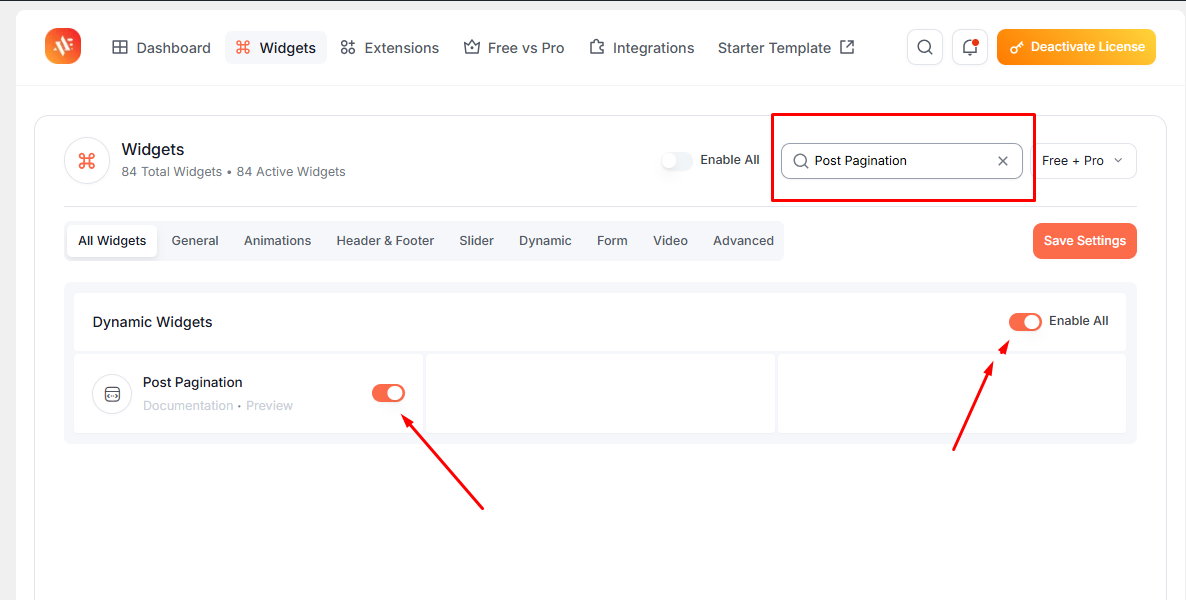The image size is (1186, 600).
Task: Click the key icon on Deactivate License
Action: click(x=1017, y=48)
